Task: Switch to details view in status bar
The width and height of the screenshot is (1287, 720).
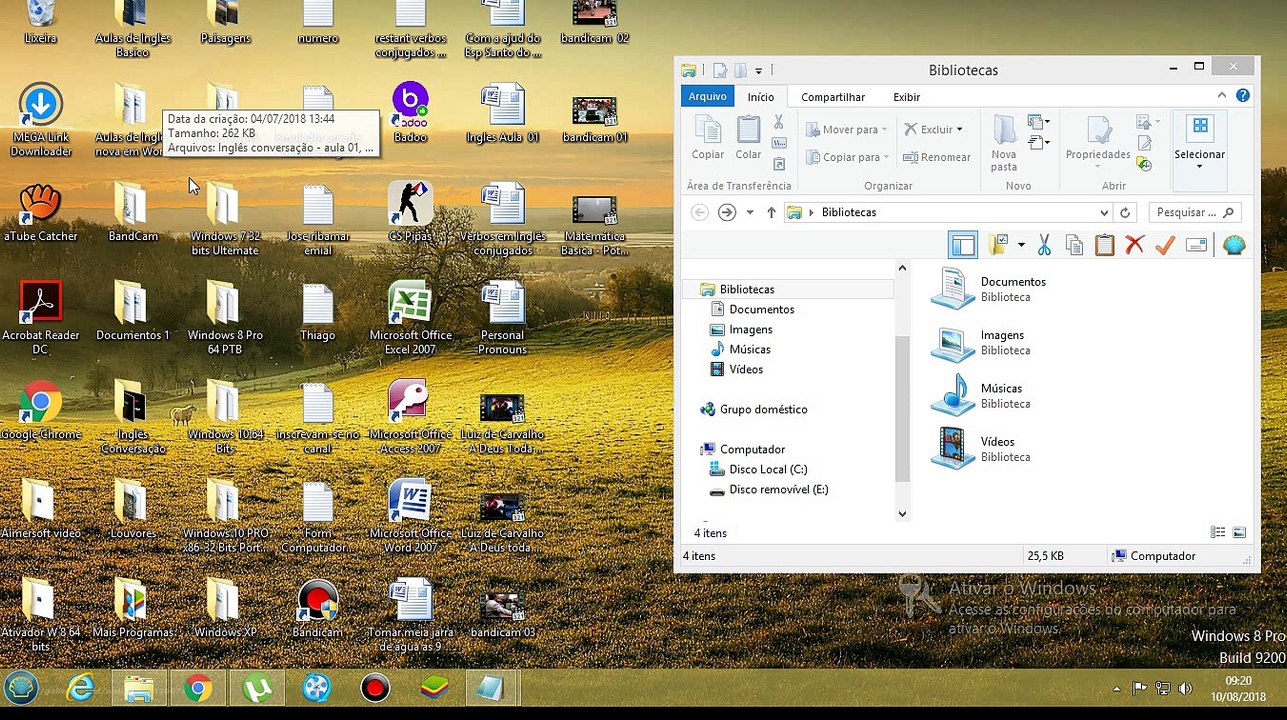Action: coord(1218,533)
